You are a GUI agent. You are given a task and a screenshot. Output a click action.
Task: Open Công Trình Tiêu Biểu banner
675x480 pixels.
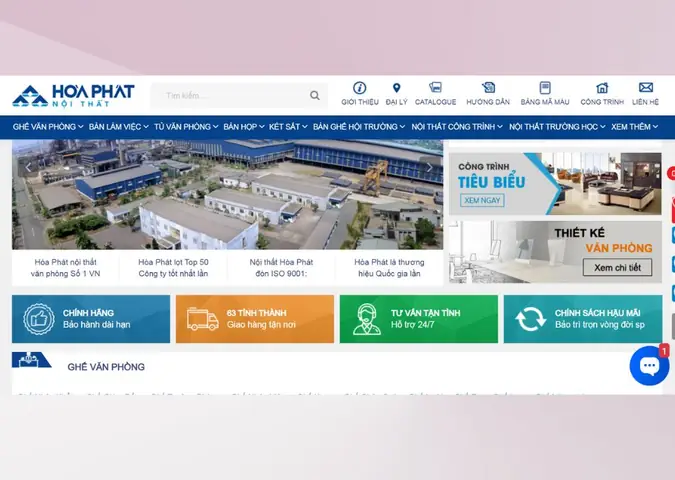point(555,183)
